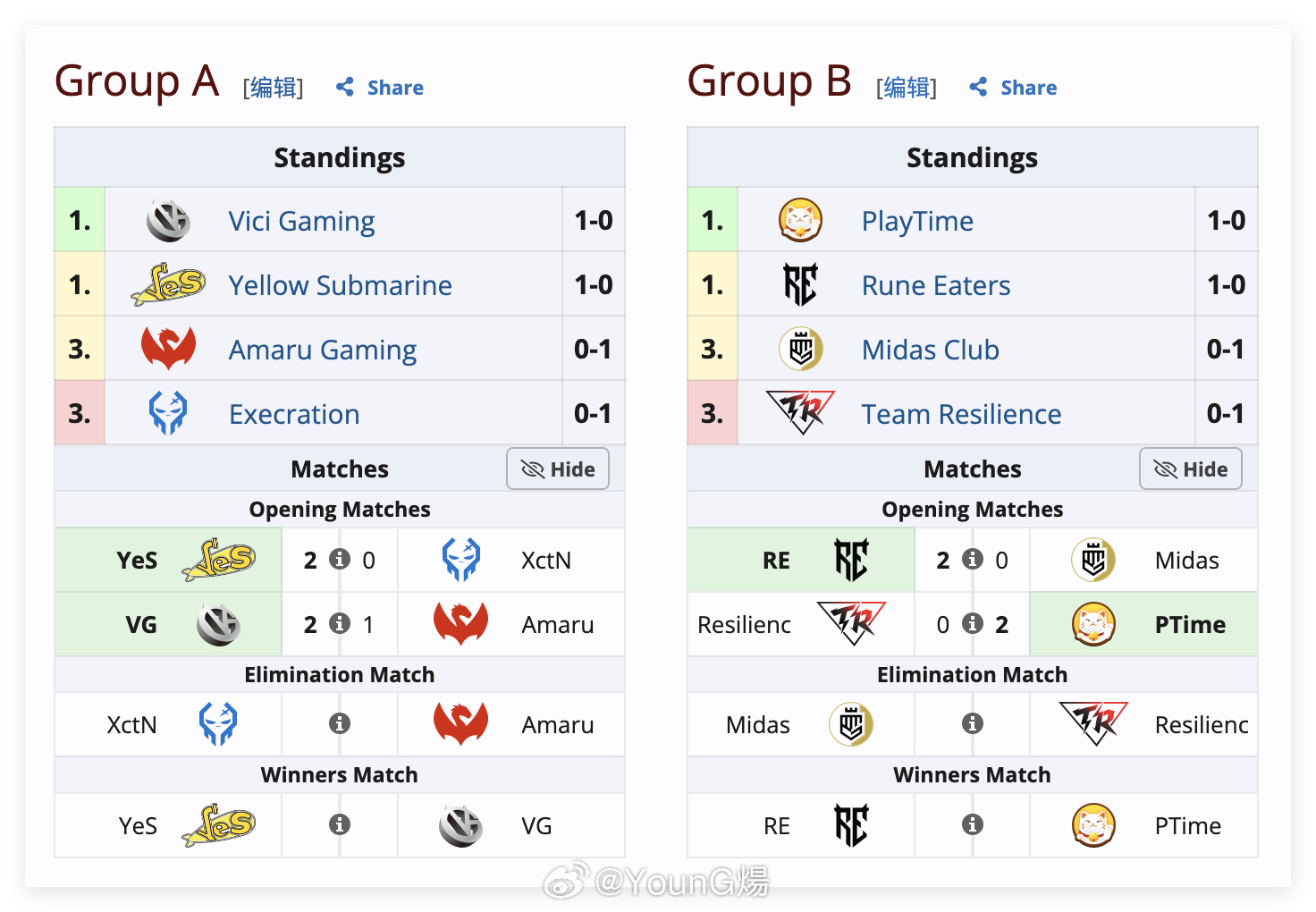Hide Group B matches
Viewport: 1316px width, 912px height.
click(x=1191, y=469)
